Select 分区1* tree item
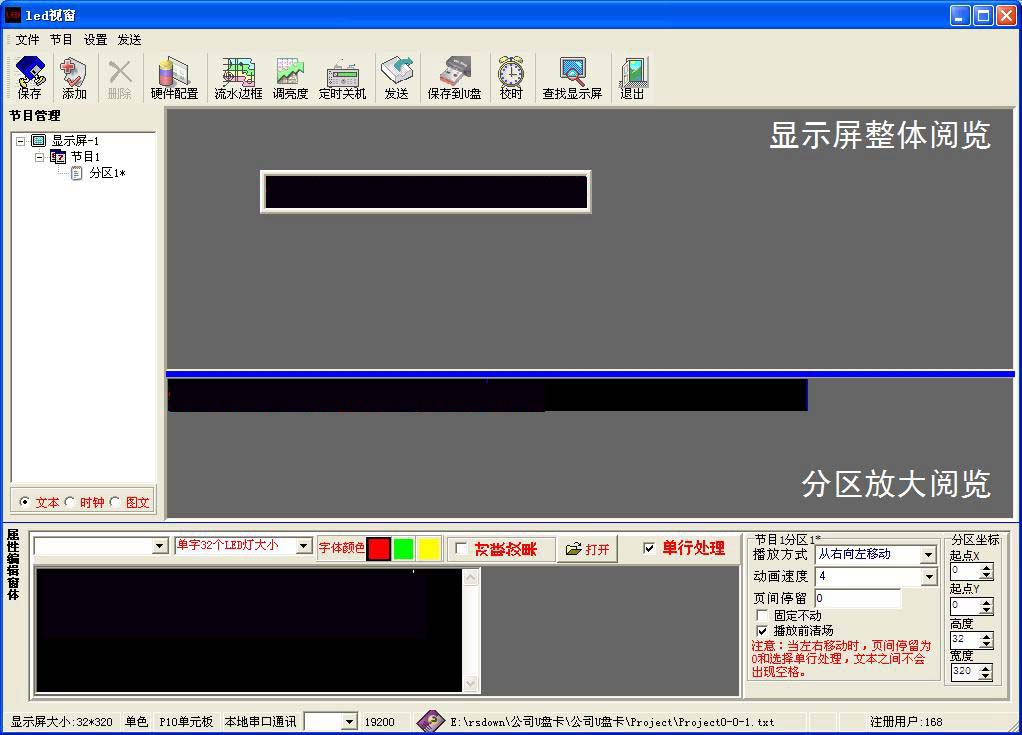Image resolution: width=1022 pixels, height=735 pixels. pyautogui.click(x=107, y=173)
